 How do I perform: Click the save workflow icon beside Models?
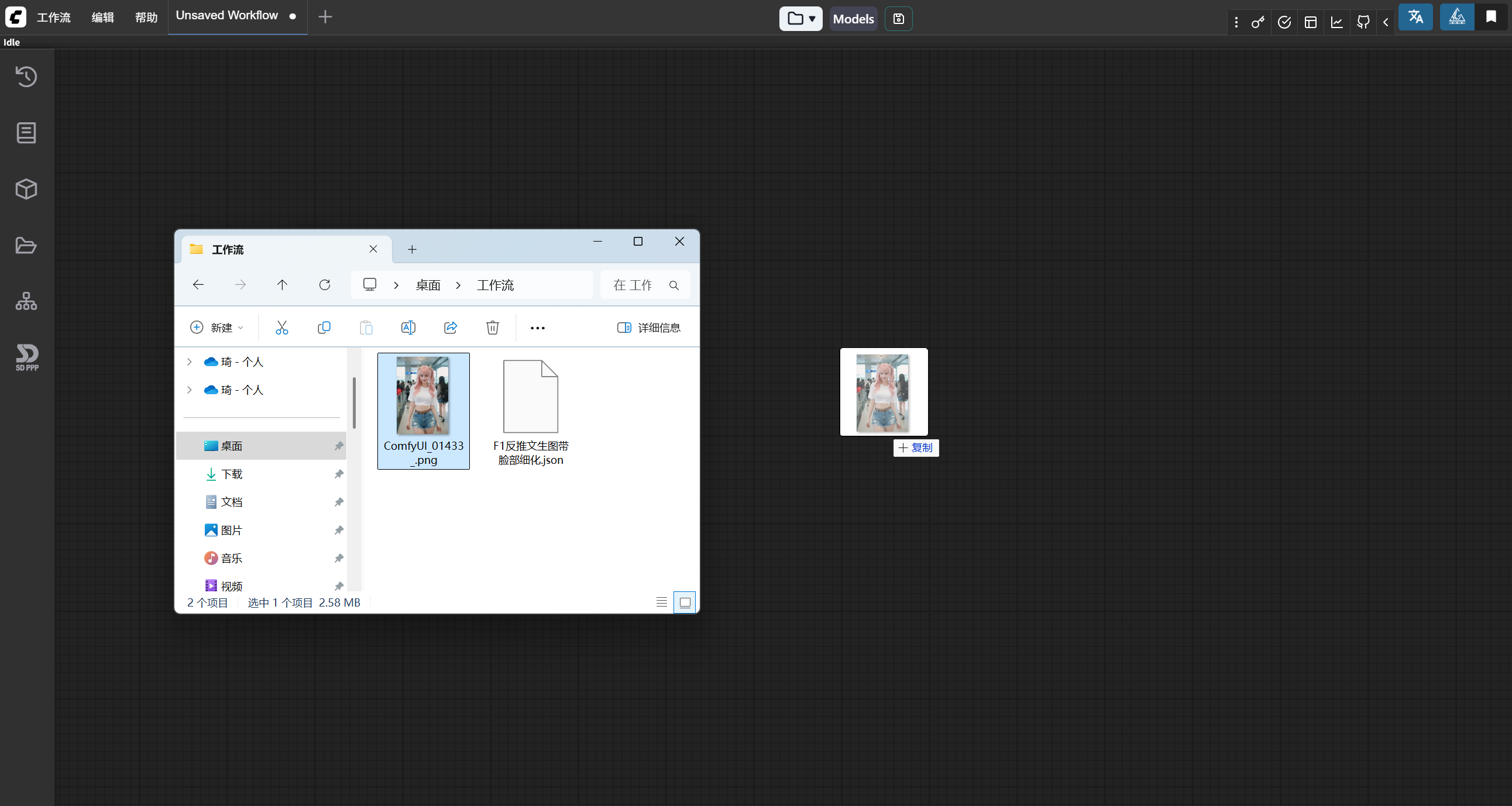898,19
